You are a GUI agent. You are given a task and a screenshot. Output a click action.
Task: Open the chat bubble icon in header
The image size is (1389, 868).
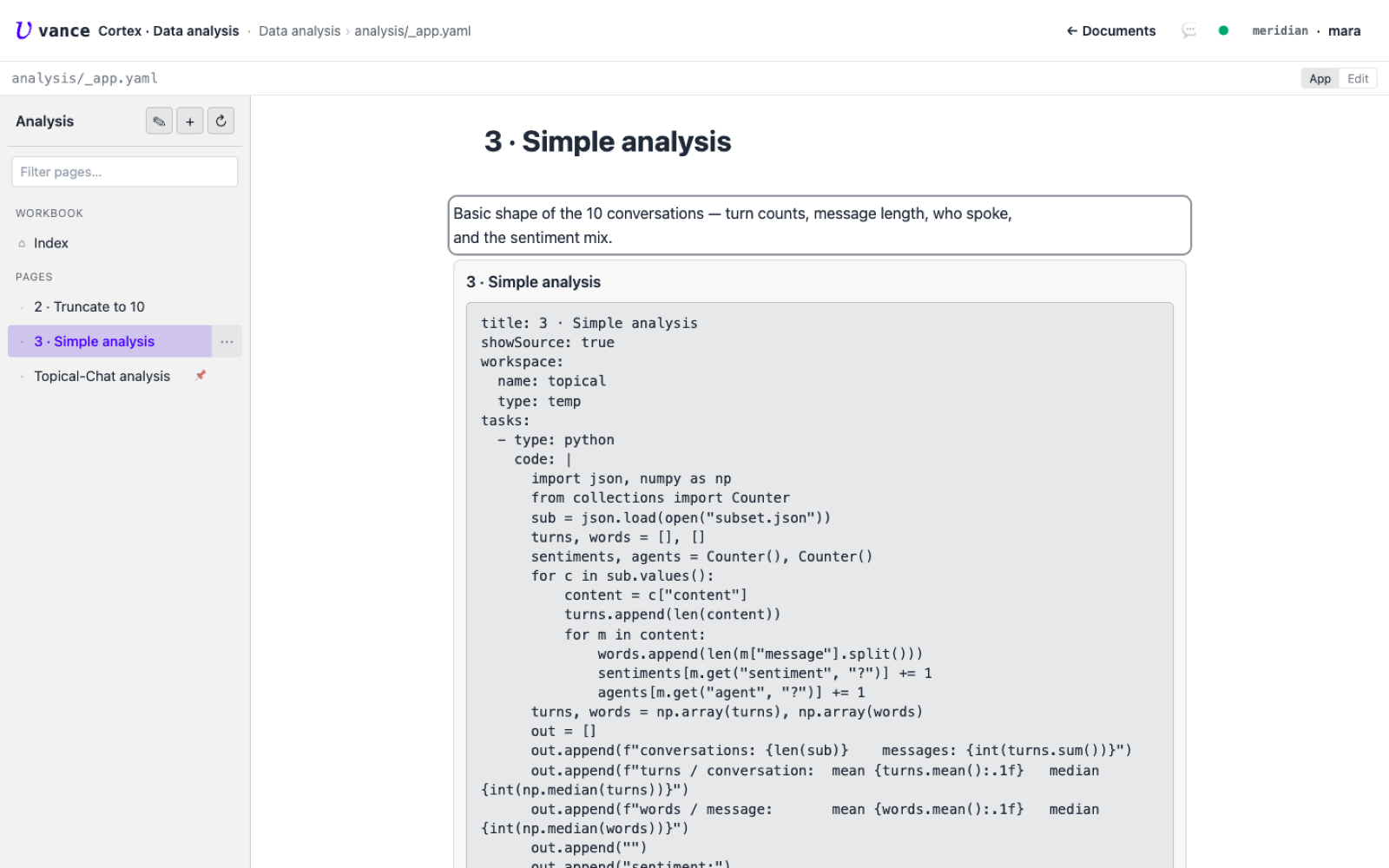[1189, 30]
